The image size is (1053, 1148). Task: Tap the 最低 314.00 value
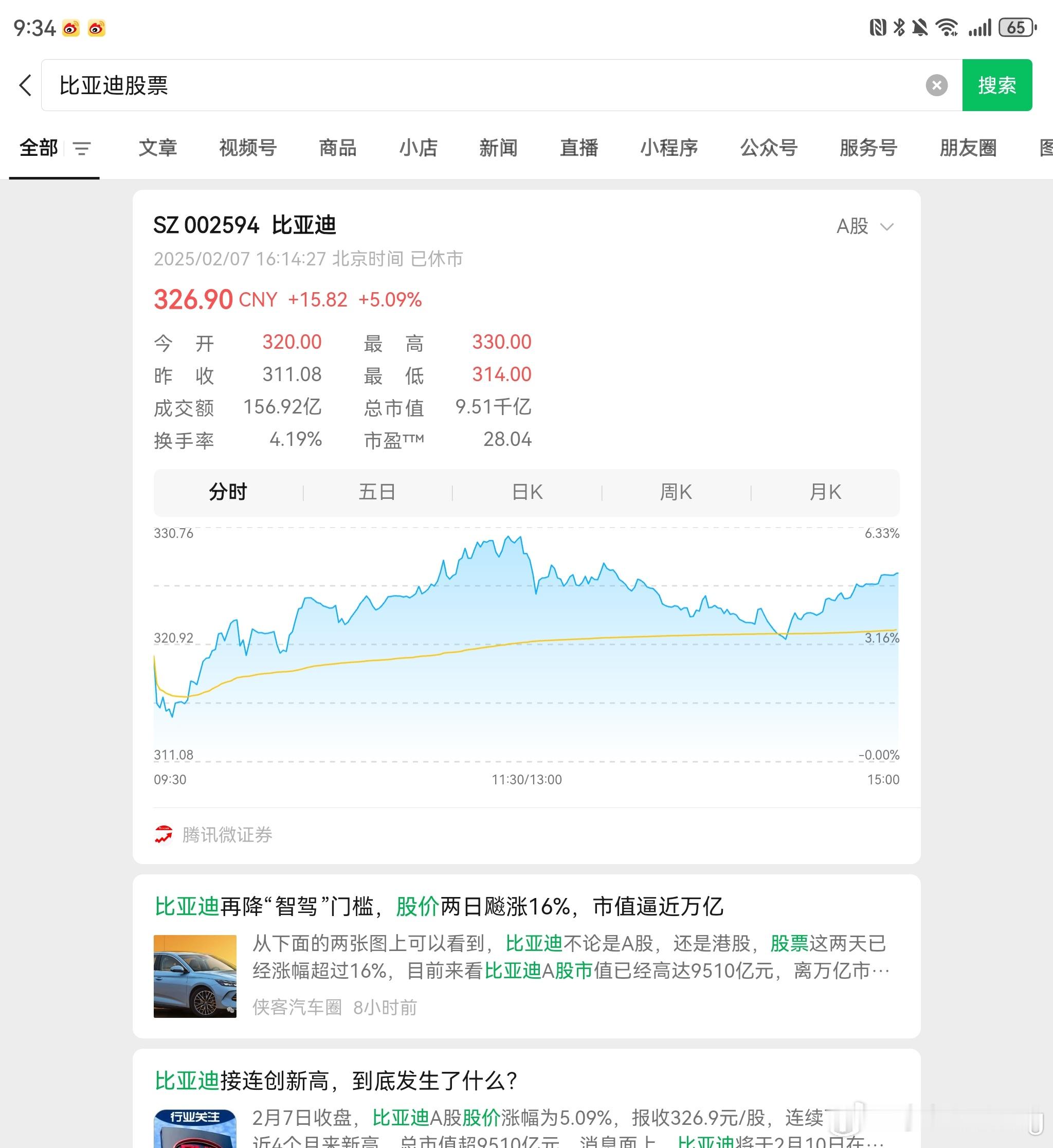point(501,374)
